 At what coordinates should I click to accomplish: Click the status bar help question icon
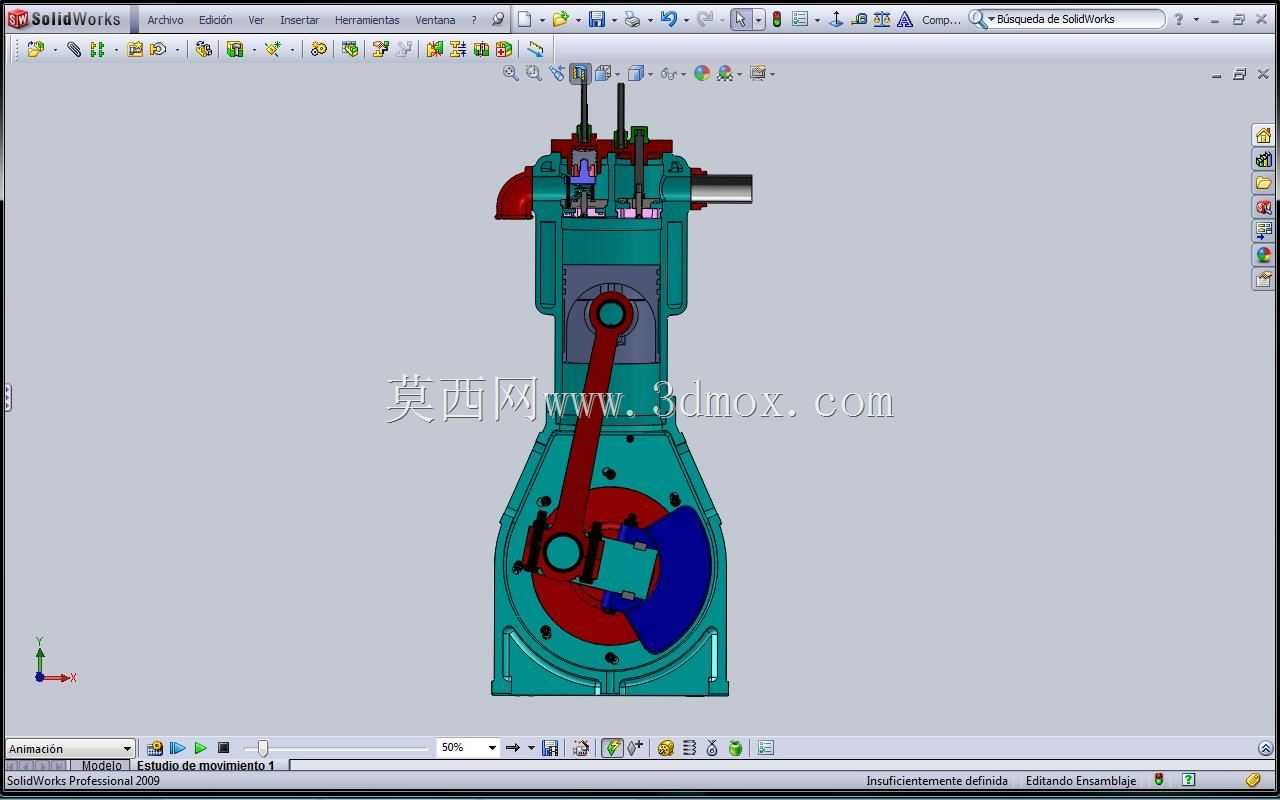(1189, 780)
